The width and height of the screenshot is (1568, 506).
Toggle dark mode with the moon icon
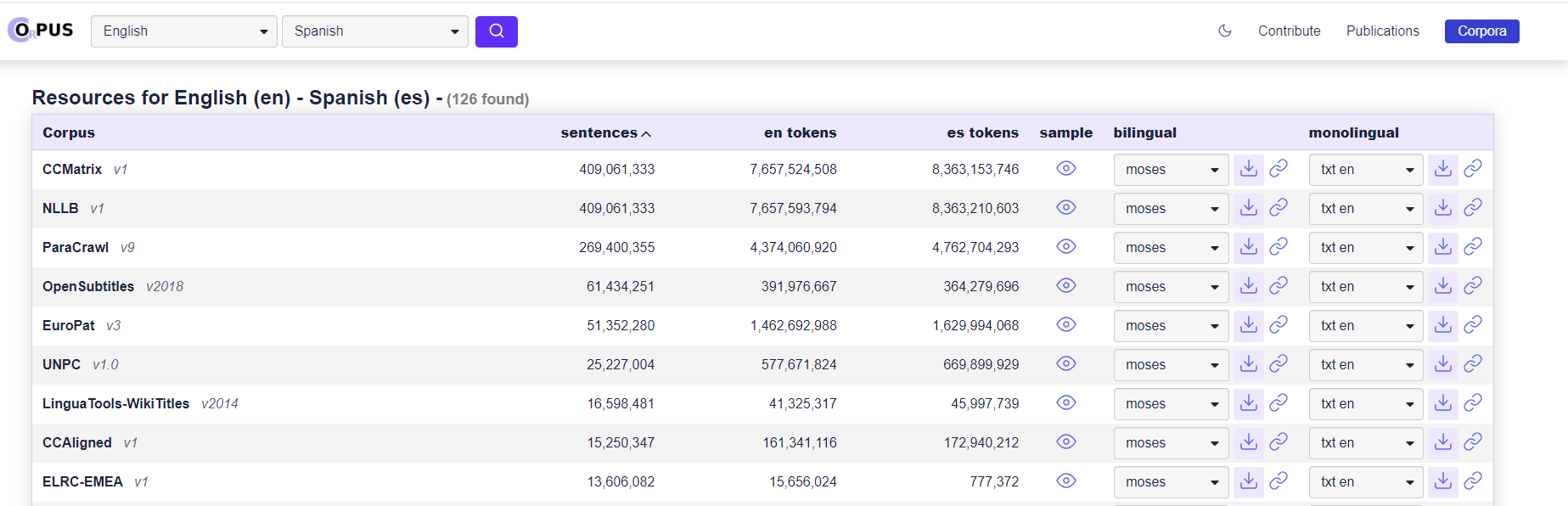(1224, 31)
